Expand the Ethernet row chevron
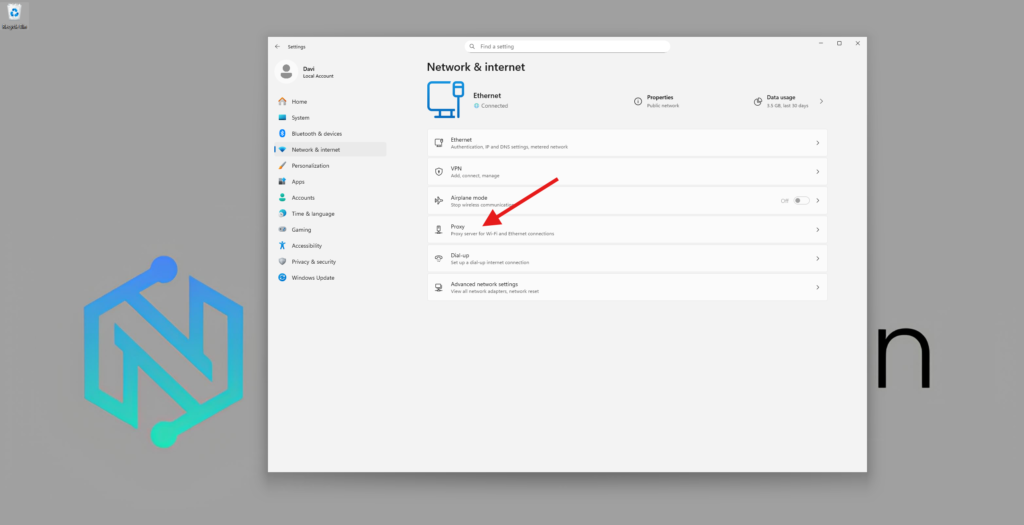Viewport: 1024px width, 525px height. (x=818, y=143)
